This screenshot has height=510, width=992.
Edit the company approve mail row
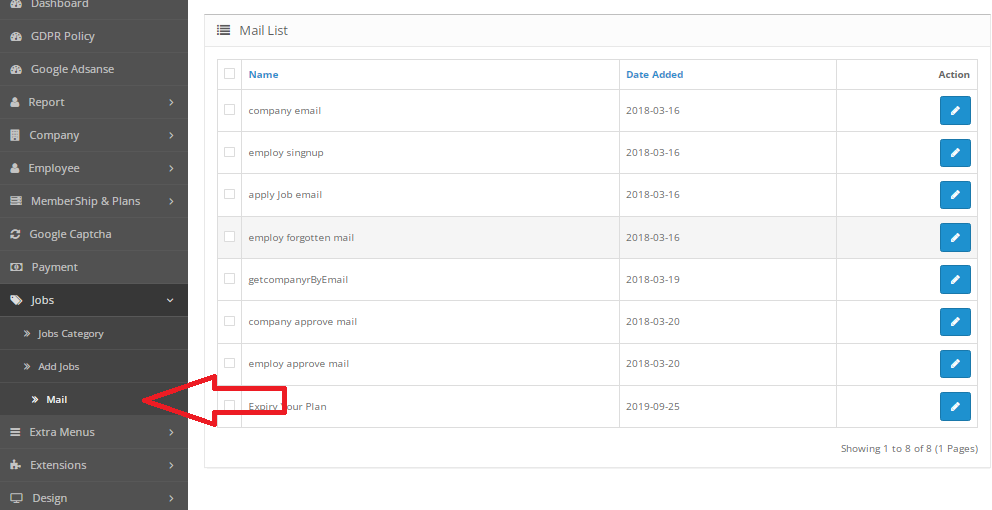click(955, 322)
